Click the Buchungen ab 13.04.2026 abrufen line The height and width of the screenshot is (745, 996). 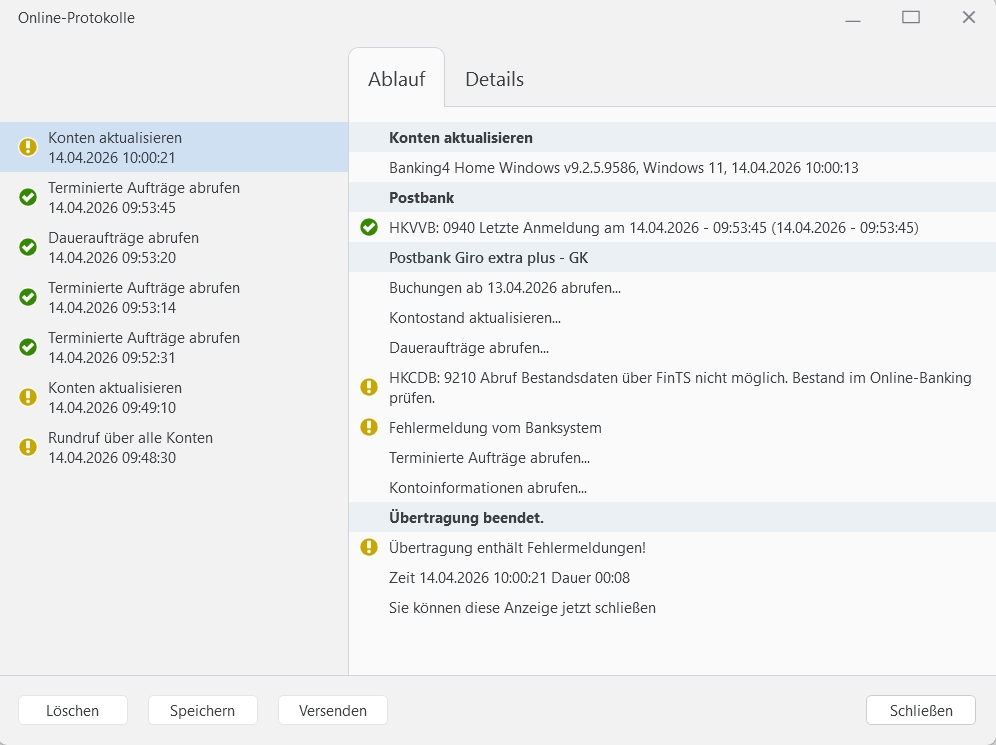pos(504,287)
